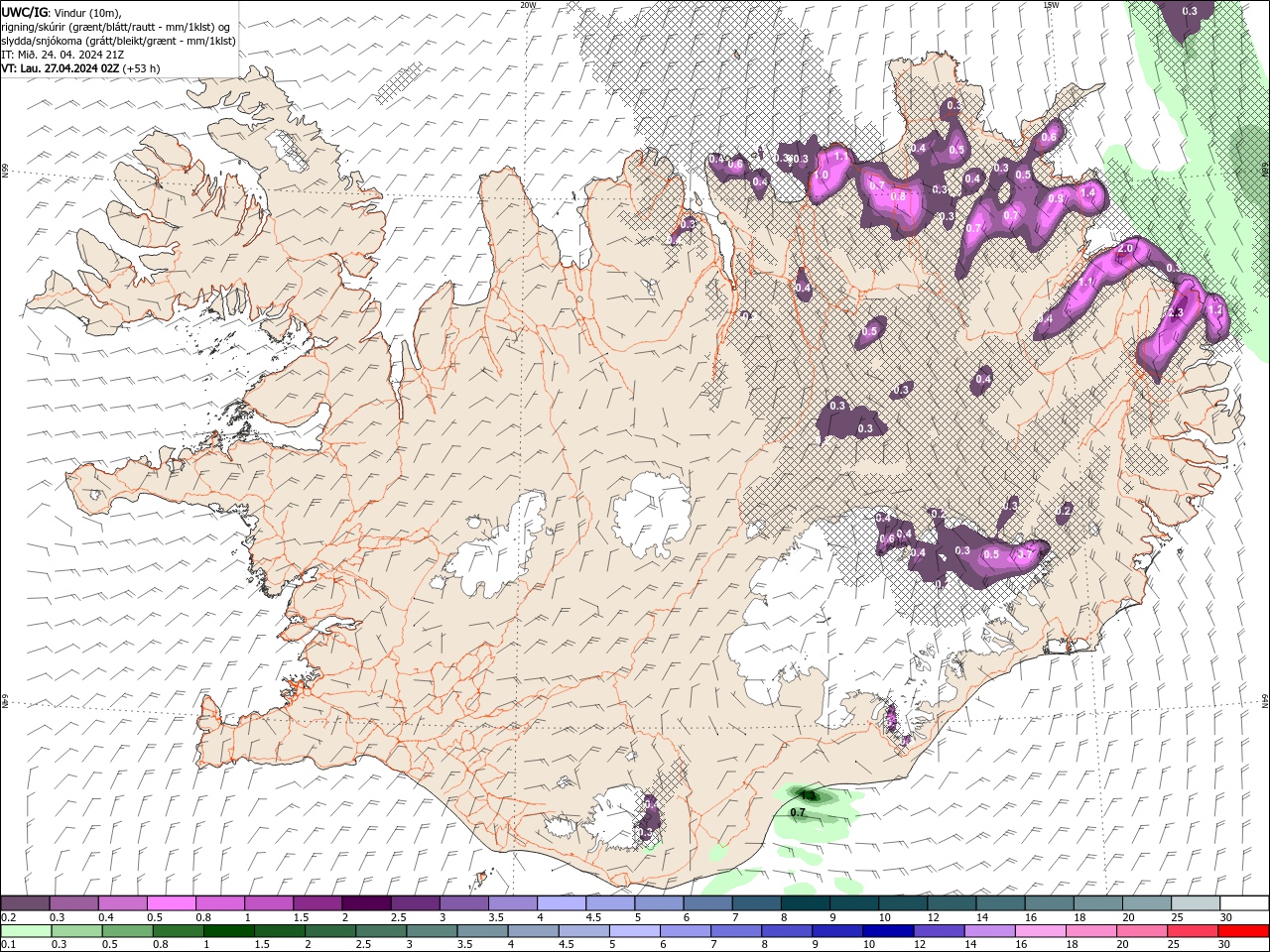This screenshot has width=1270, height=952.
Task: Click the 'rigning/skúrir' legend description line
Action: pos(115,27)
